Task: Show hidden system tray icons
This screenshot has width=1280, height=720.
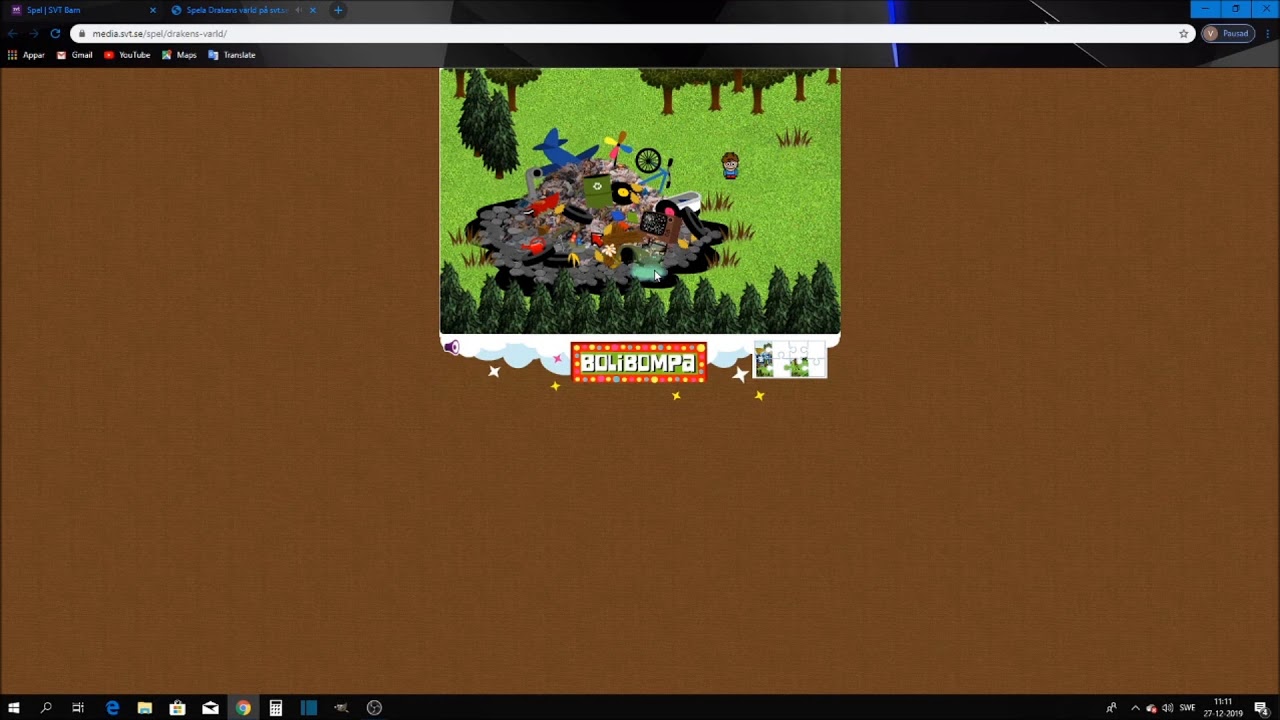Action: [1135, 708]
